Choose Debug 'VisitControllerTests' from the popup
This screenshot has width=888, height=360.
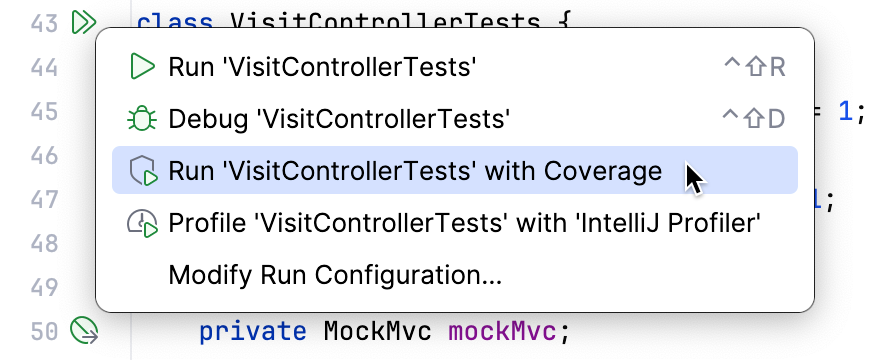(x=455, y=119)
